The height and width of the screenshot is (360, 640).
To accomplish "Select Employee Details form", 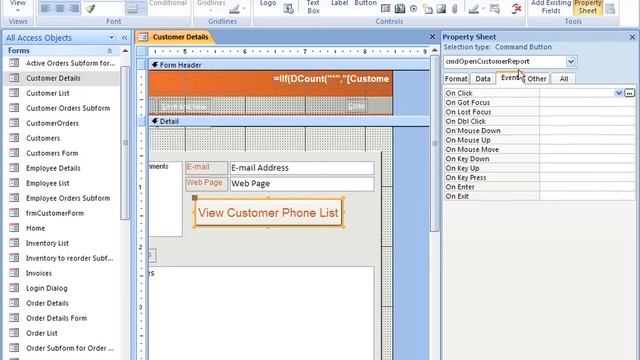I will [x=62, y=168].
